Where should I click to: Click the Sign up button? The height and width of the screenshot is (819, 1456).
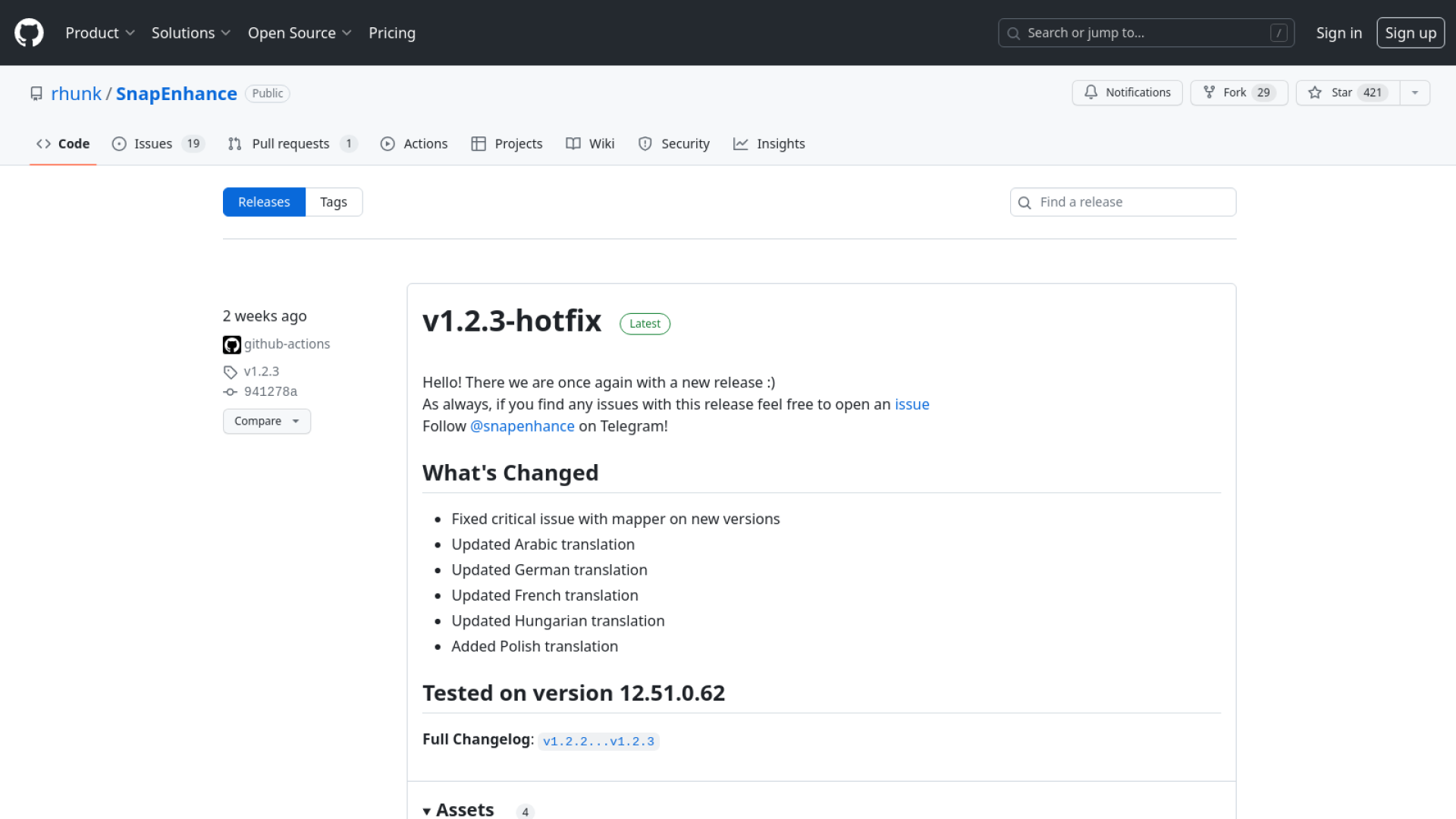(x=1410, y=33)
